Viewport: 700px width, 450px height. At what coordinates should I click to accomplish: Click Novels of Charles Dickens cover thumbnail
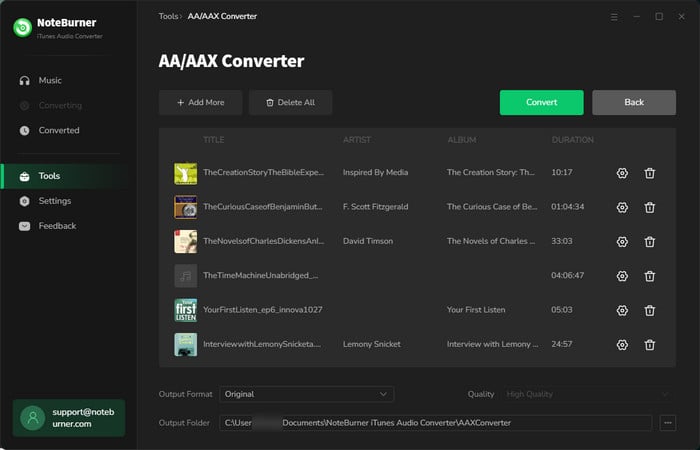(186, 242)
